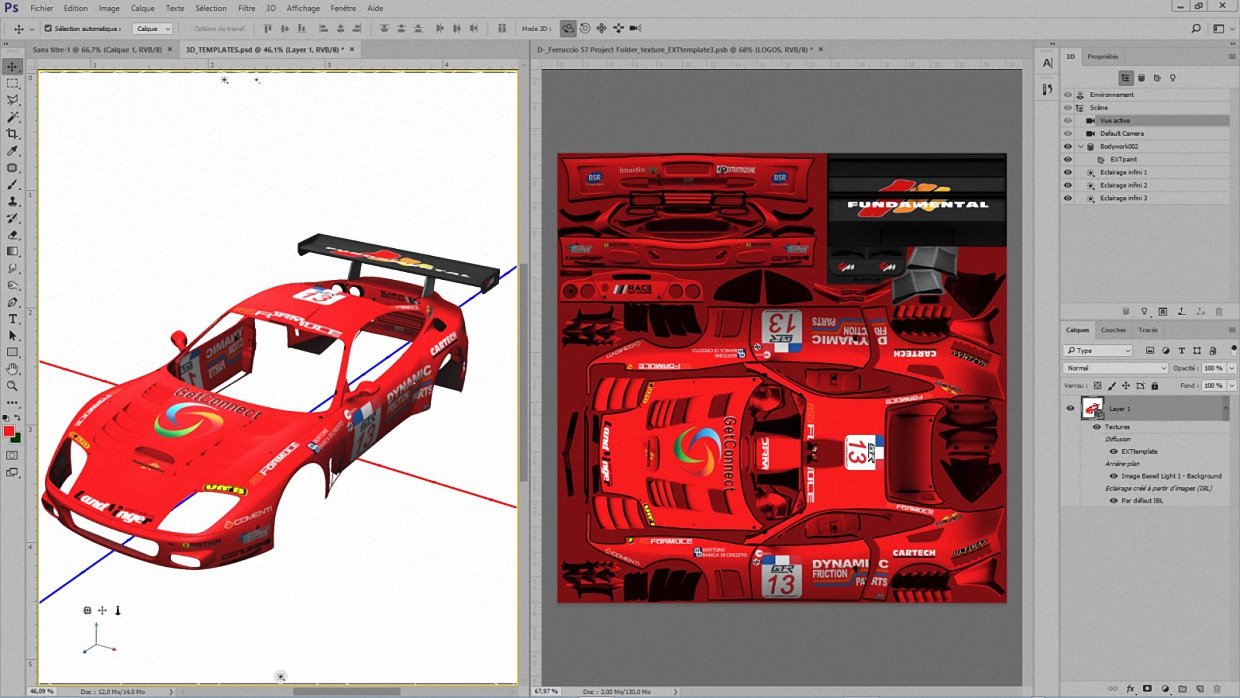Open the layer filter Type dropdown
Screen dimensions: 1240x698
pyautogui.click(x=1098, y=351)
